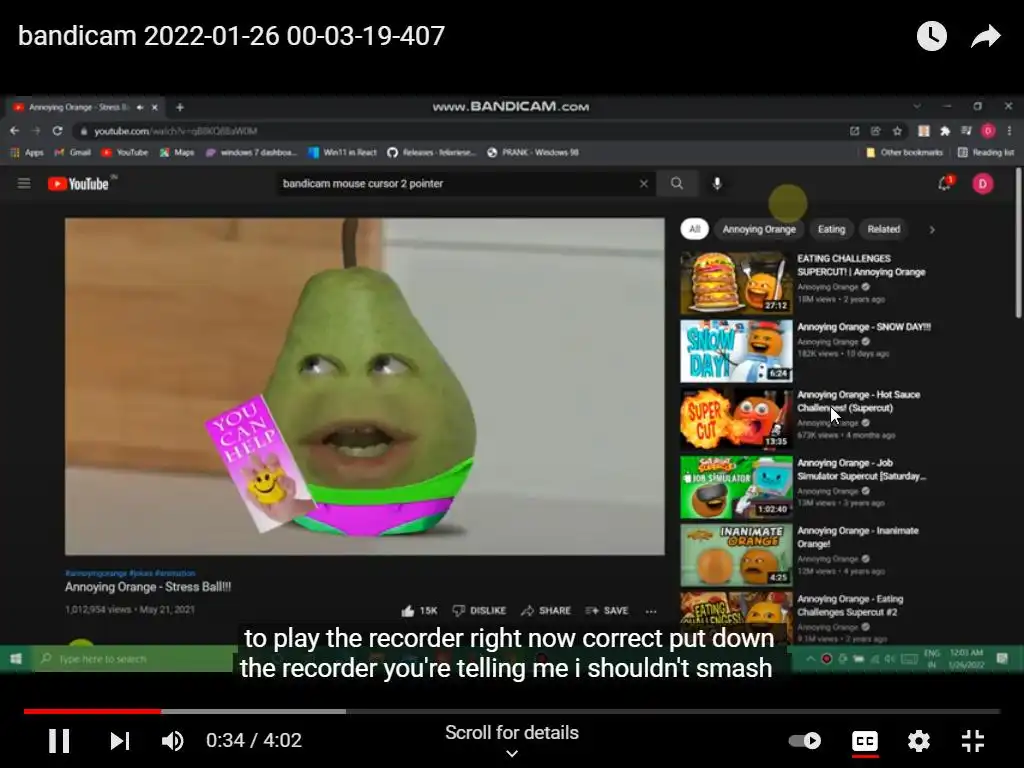This screenshot has height=768, width=1024.
Task: Expand Scroll for details chevron
Action: (512, 754)
